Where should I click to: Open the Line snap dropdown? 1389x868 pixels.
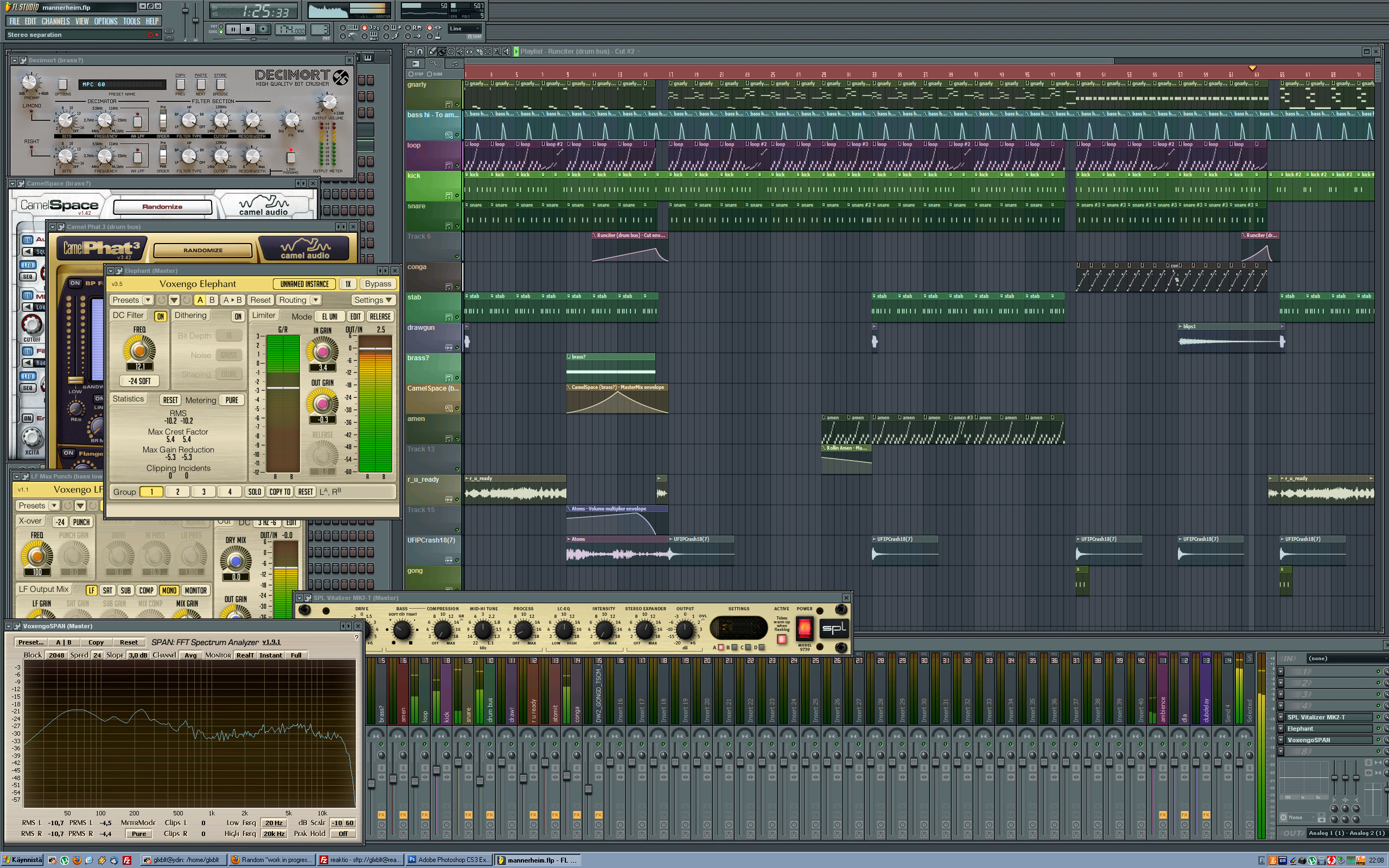point(464,29)
